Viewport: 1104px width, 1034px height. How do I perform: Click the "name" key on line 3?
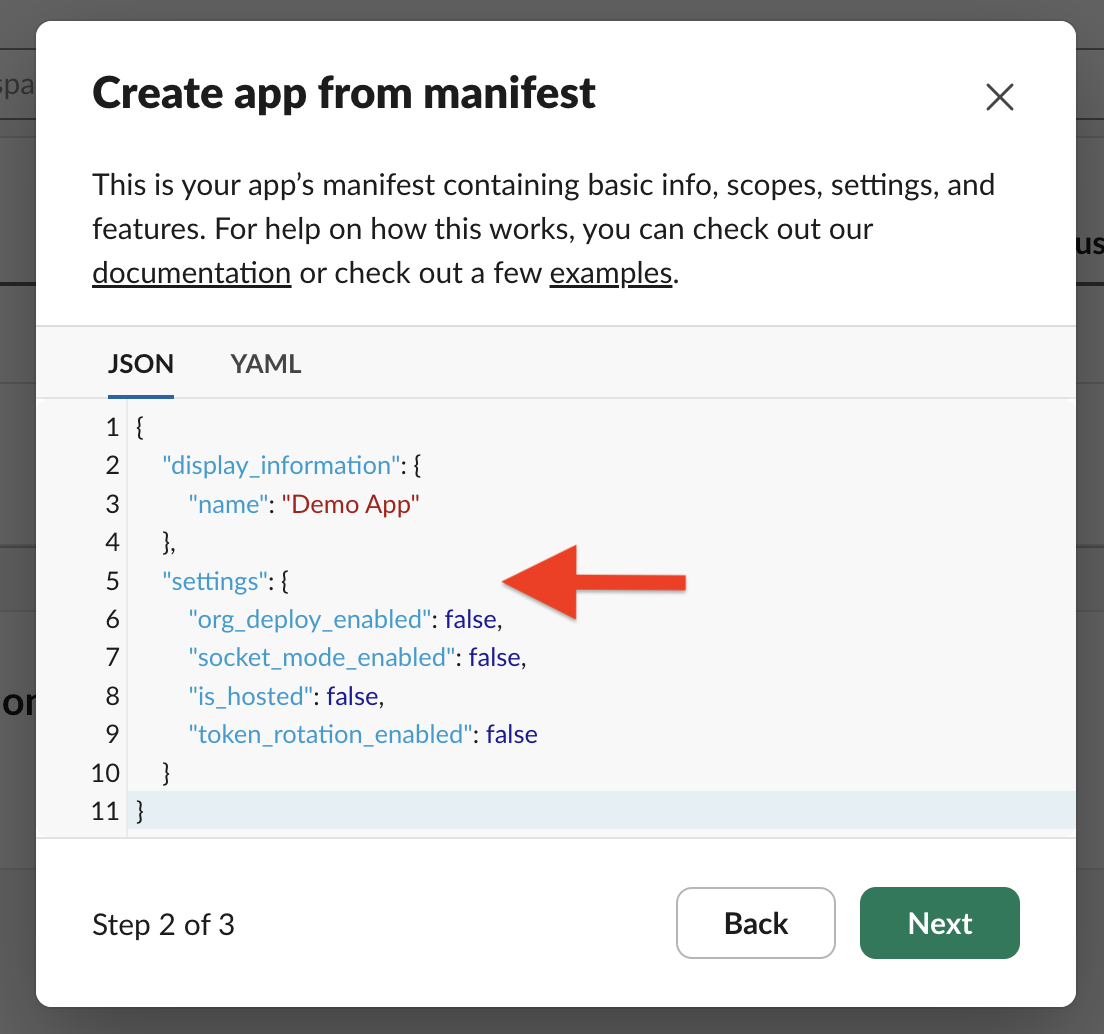(x=228, y=504)
